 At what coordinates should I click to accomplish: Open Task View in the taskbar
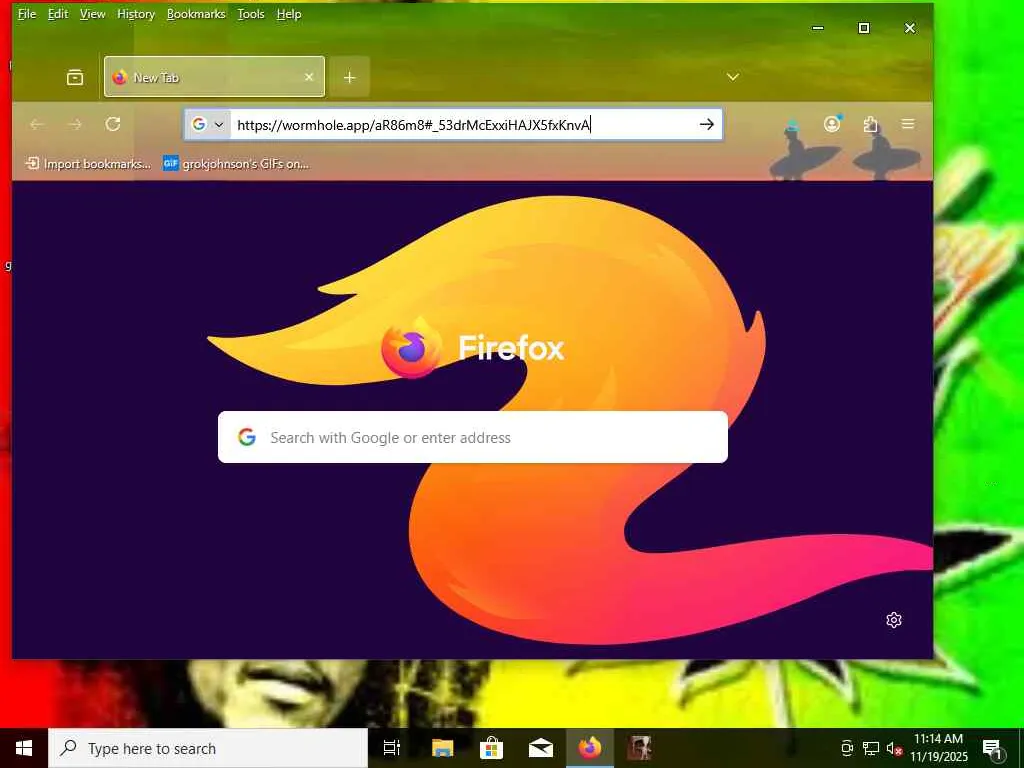click(392, 748)
